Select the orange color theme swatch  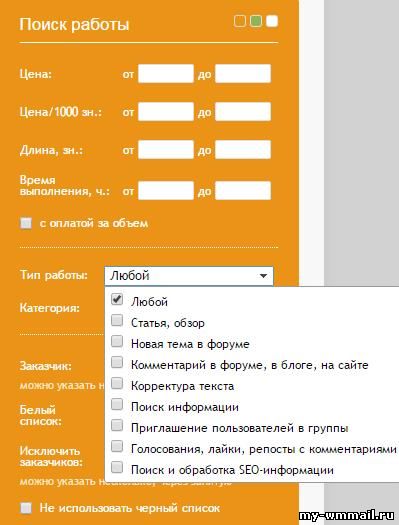click(x=240, y=21)
